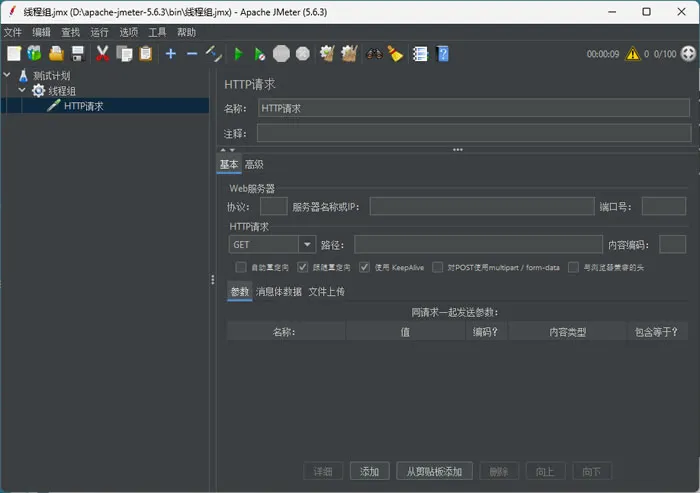Enable the browser-compatible headers checkbox
The image size is (700, 493).
click(x=573, y=267)
